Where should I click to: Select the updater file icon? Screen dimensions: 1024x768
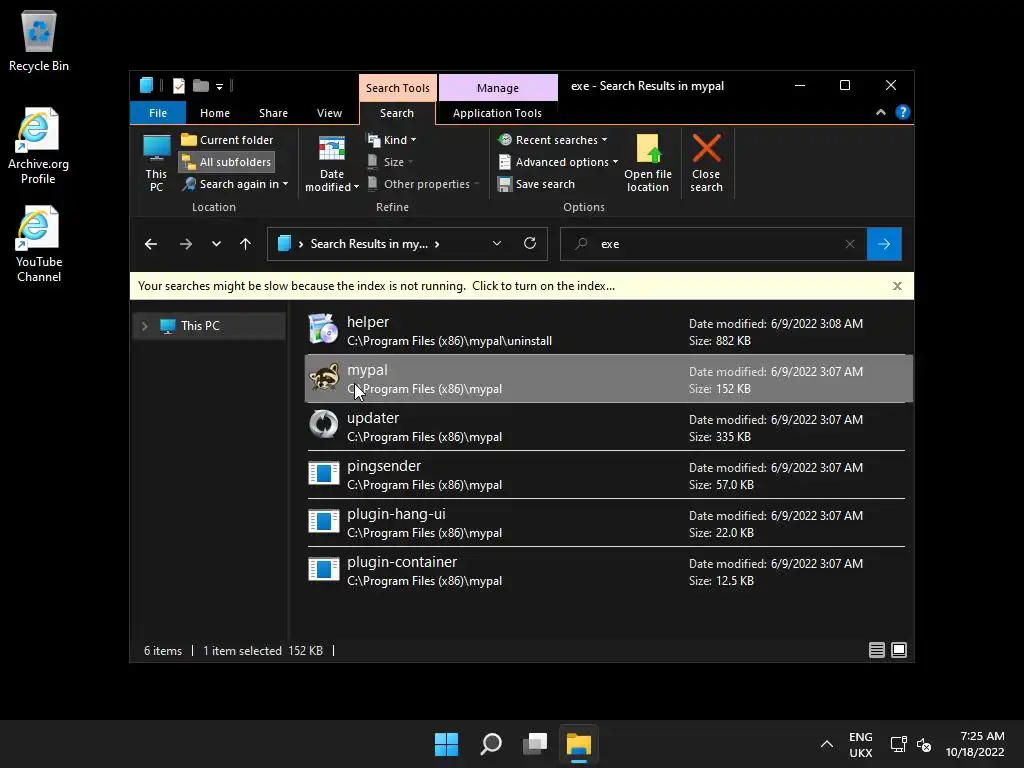coord(323,424)
